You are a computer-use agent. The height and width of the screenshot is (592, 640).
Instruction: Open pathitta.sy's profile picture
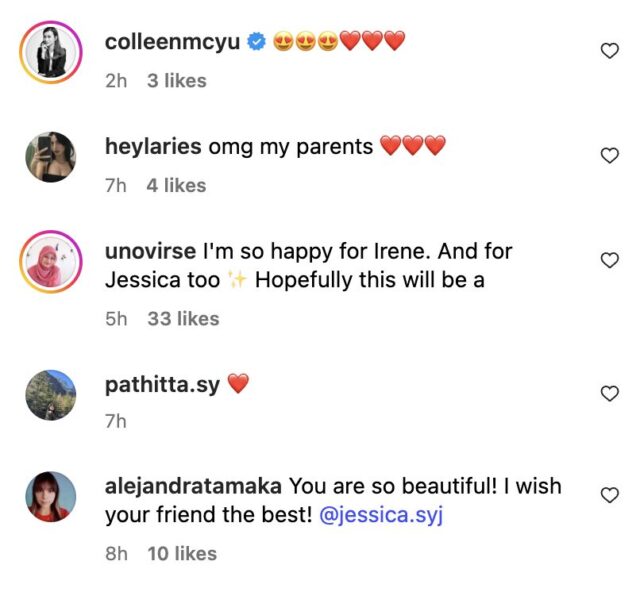50,396
